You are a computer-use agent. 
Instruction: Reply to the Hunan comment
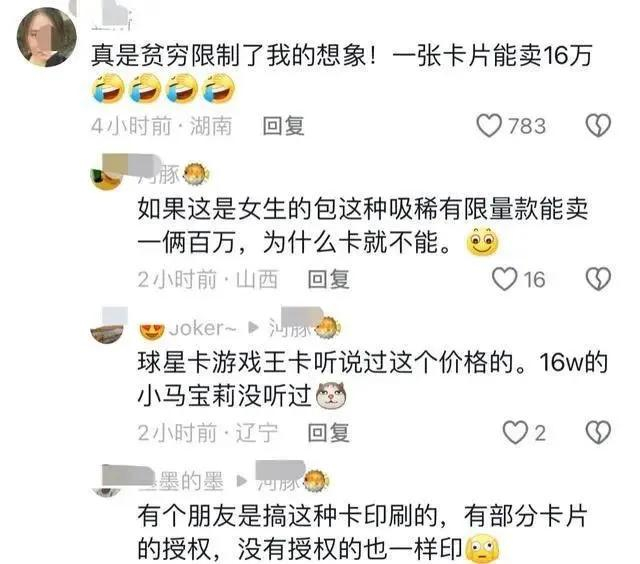coord(283,126)
